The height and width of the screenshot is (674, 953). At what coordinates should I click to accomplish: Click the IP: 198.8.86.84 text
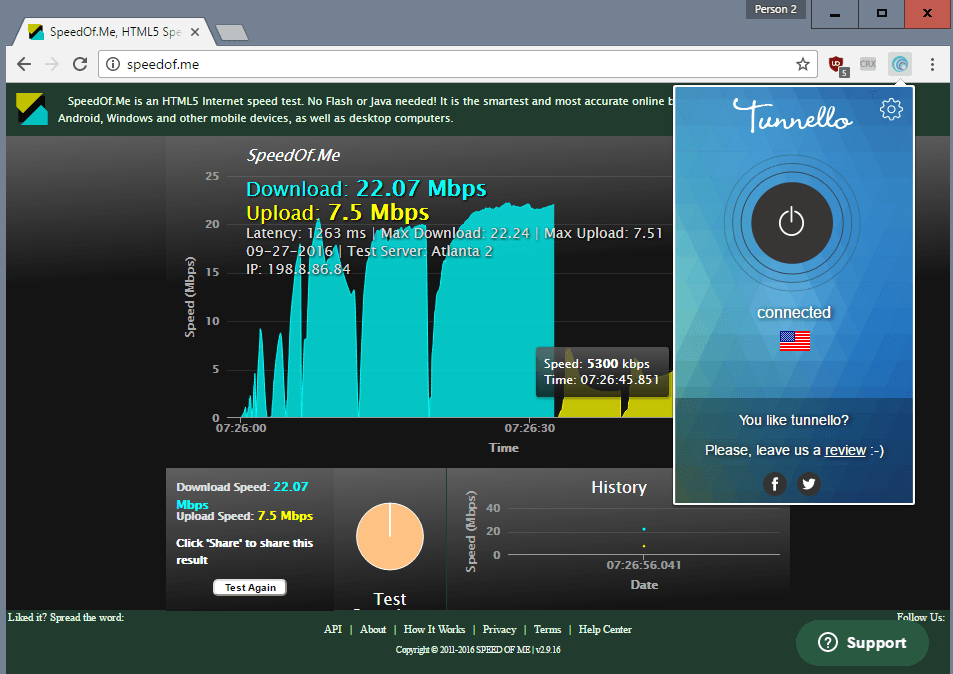point(298,269)
